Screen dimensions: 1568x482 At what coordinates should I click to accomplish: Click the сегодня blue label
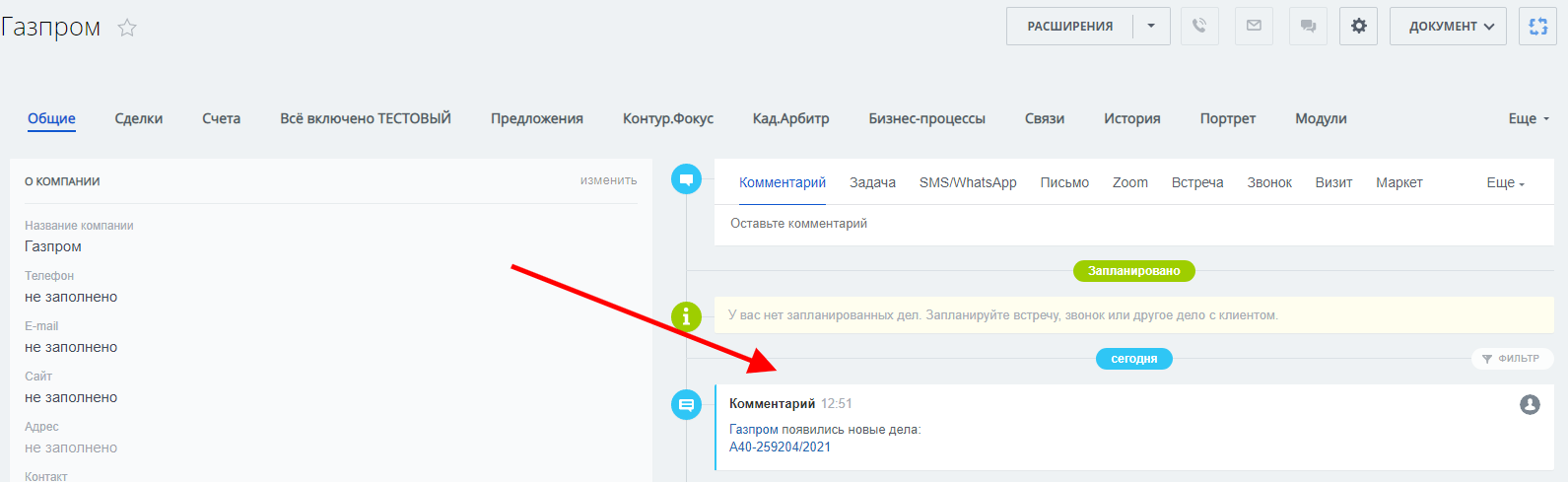tap(1133, 359)
